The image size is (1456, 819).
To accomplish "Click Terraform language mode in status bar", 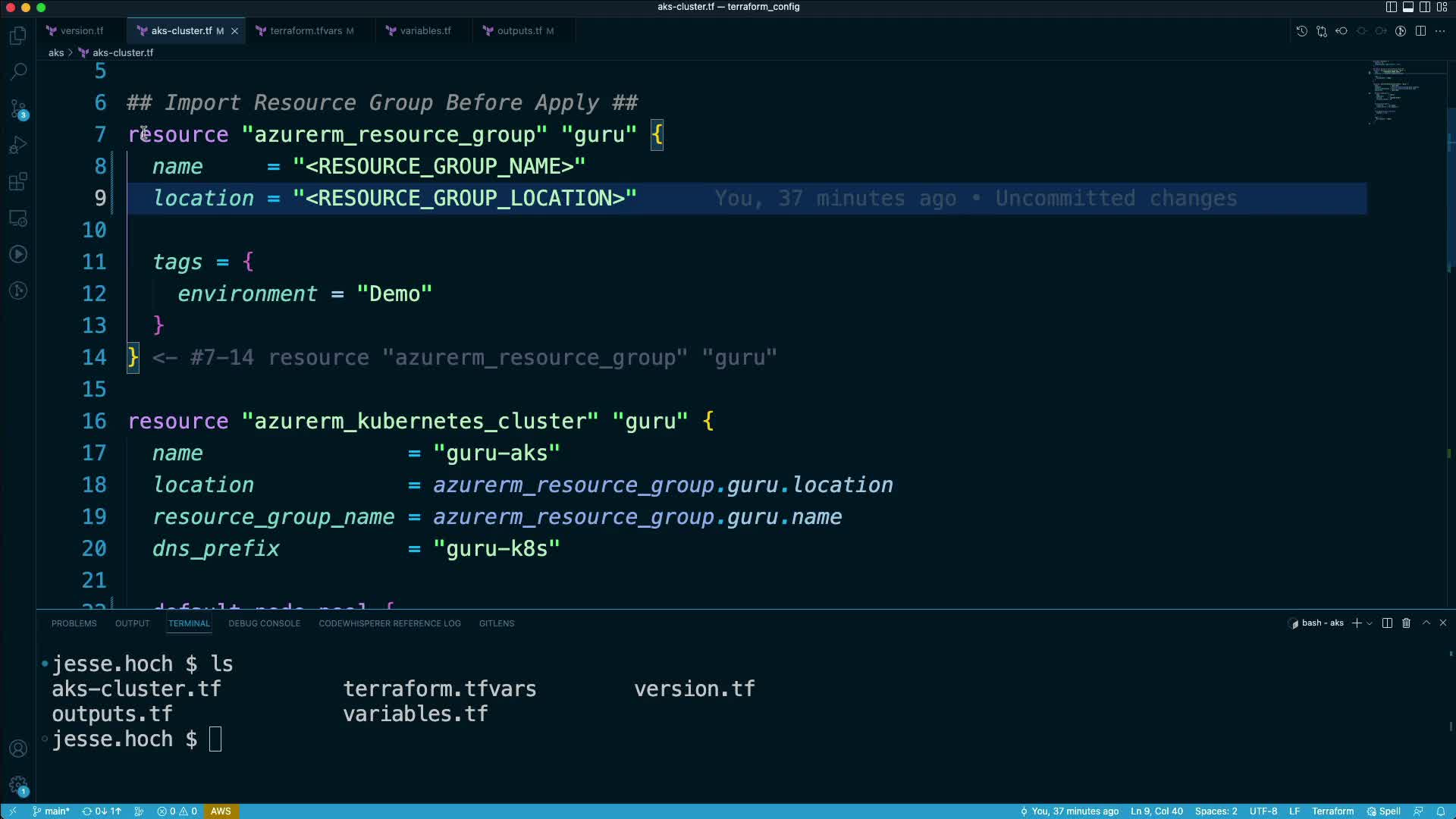I will (x=1332, y=811).
